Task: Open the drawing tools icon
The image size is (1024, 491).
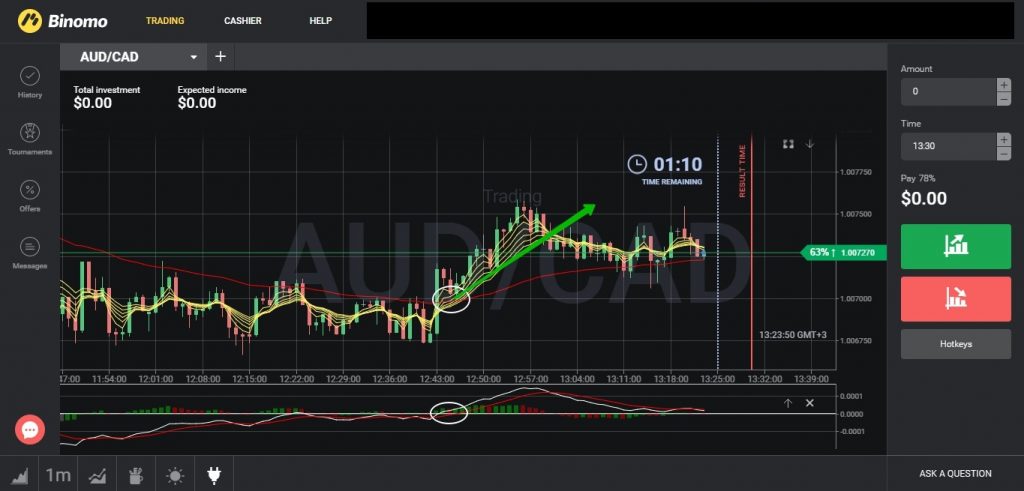Action: click(136, 476)
